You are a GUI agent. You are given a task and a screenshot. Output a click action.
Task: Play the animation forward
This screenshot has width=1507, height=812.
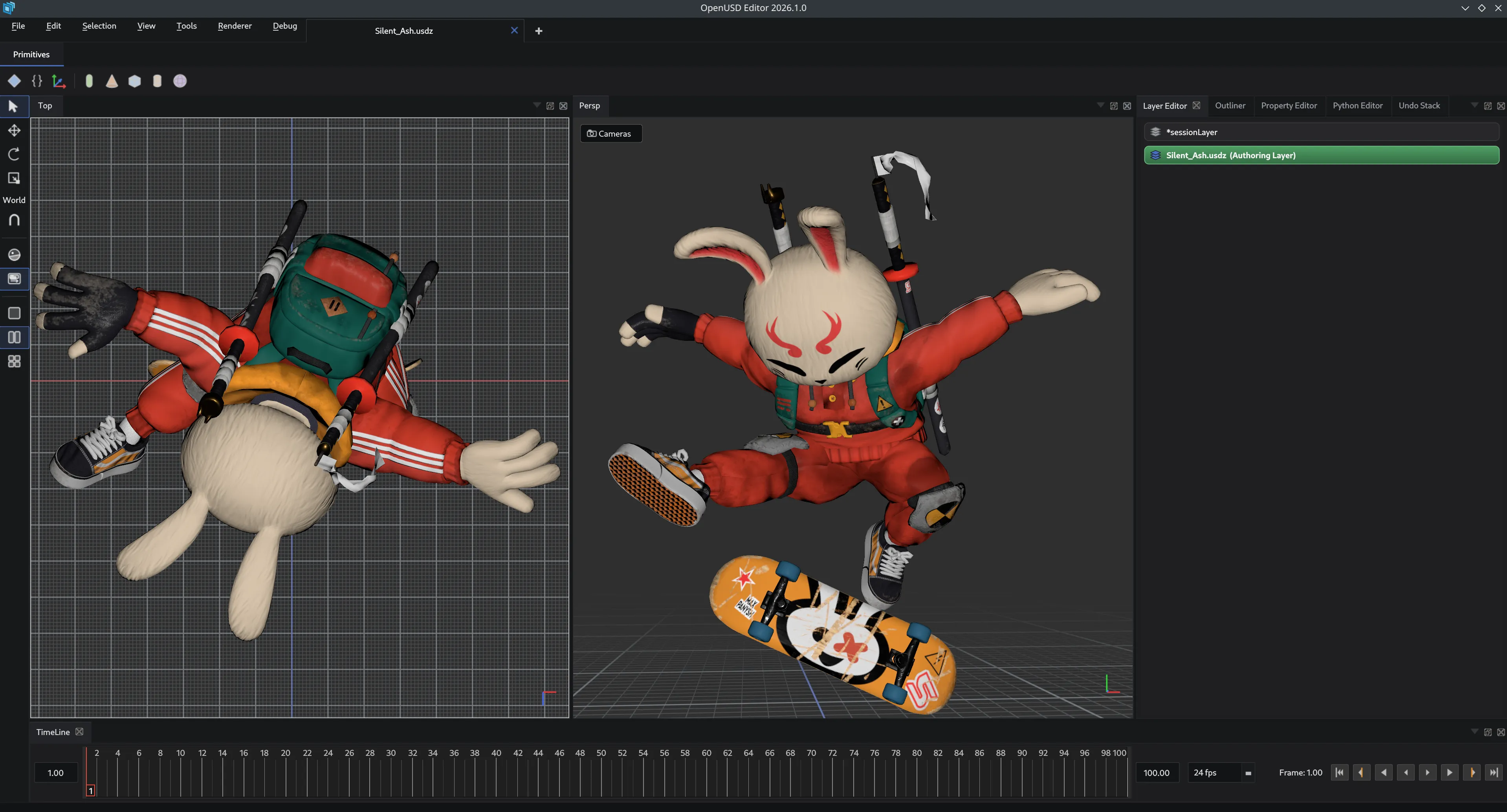coord(1450,772)
